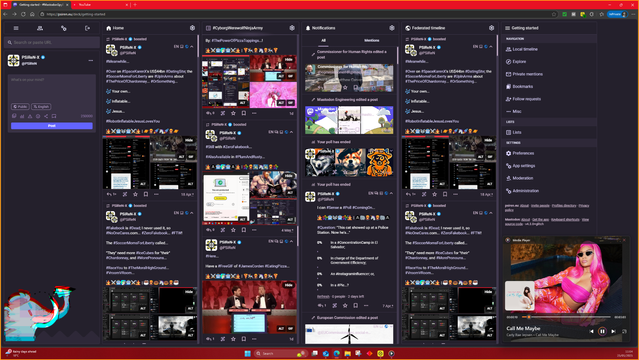639x360 pixels.
Task: Click the attach media icon in composer
Action: point(14,116)
